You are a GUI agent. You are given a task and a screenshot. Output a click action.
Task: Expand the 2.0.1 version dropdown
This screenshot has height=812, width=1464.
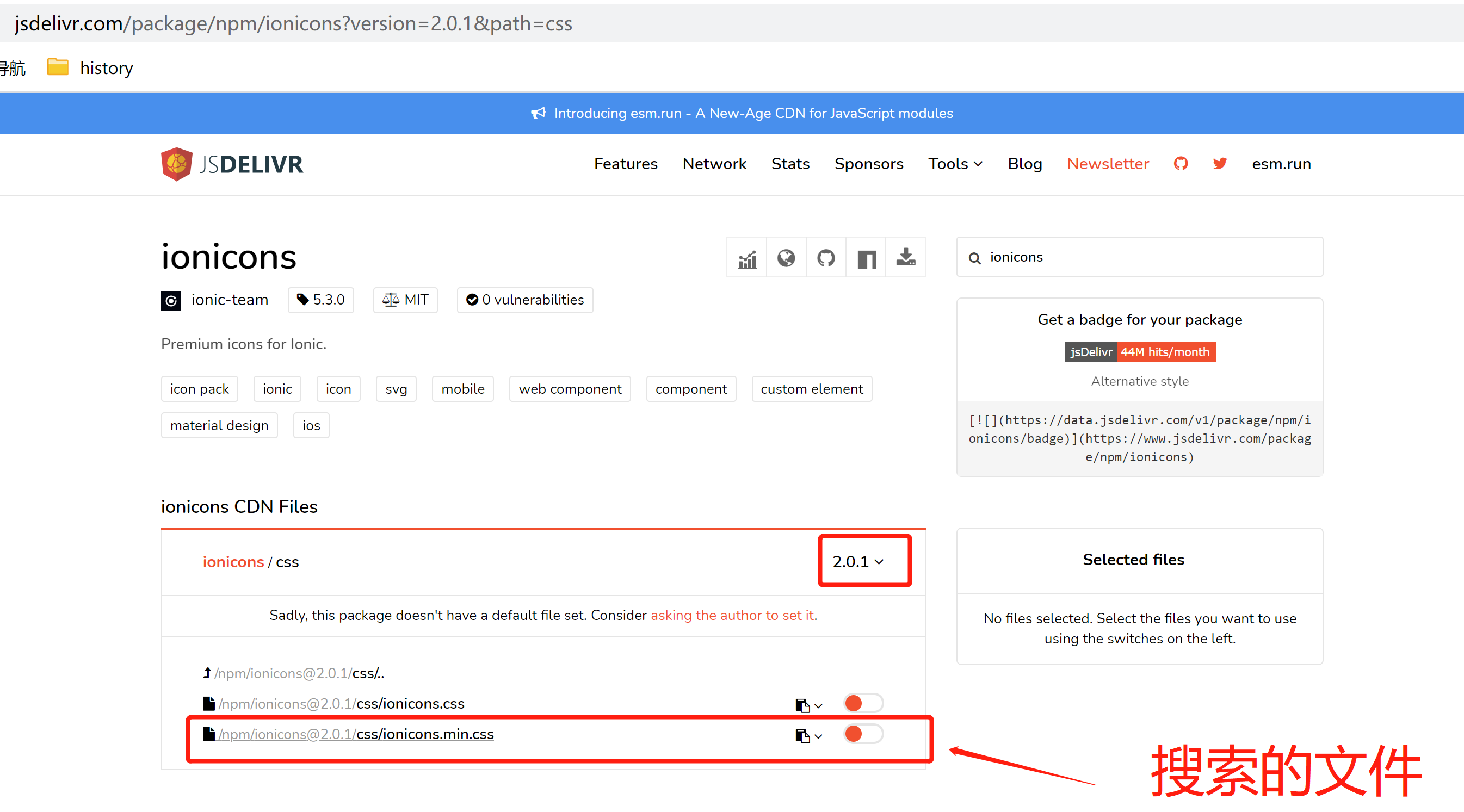858,561
